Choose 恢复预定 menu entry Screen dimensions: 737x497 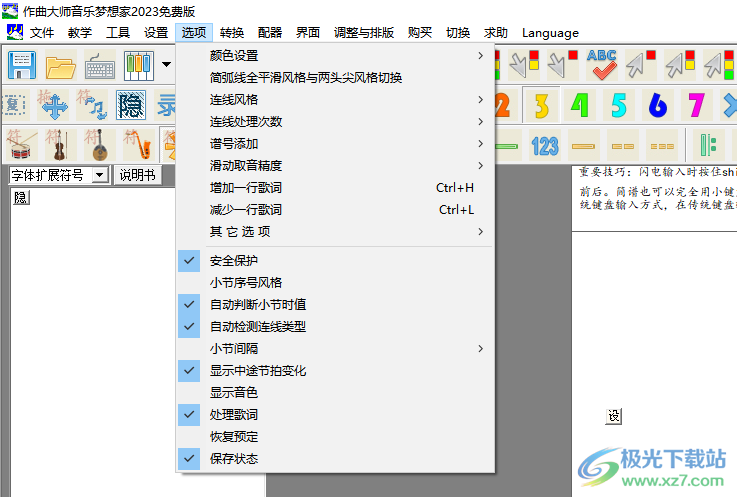[335, 437]
